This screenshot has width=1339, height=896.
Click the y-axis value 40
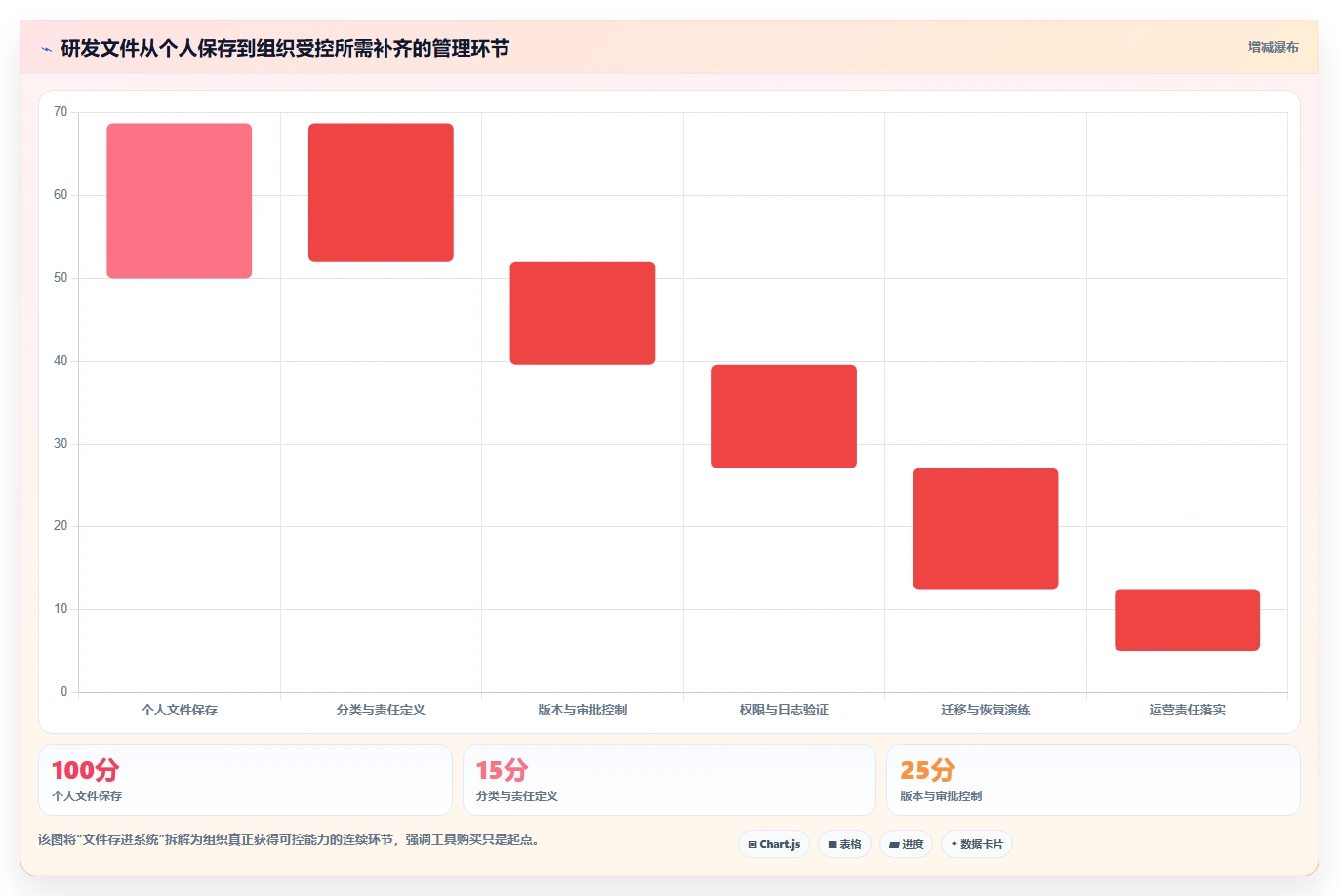pos(61,361)
